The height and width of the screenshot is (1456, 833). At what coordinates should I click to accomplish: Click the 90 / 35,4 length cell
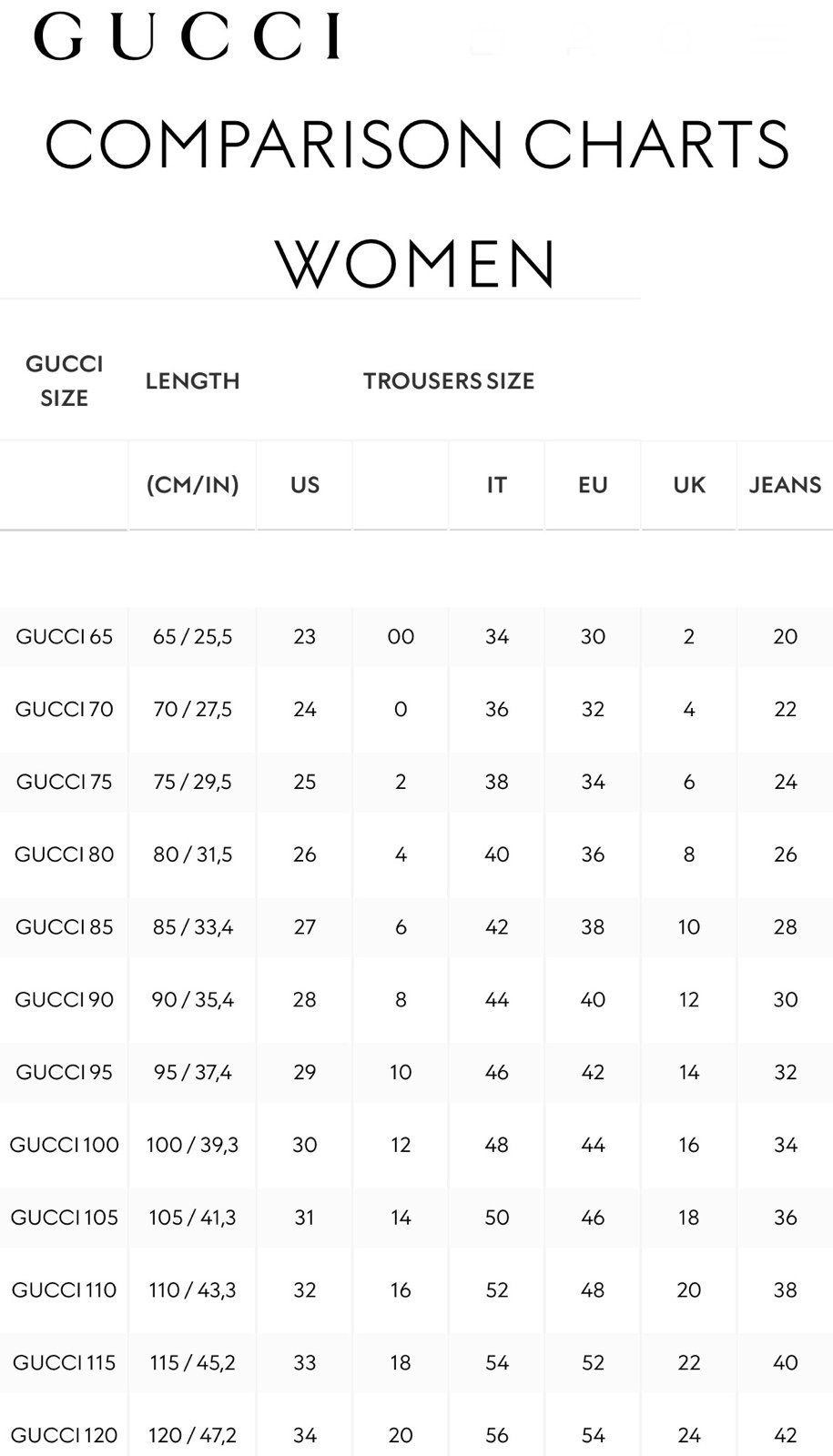click(x=192, y=999)
